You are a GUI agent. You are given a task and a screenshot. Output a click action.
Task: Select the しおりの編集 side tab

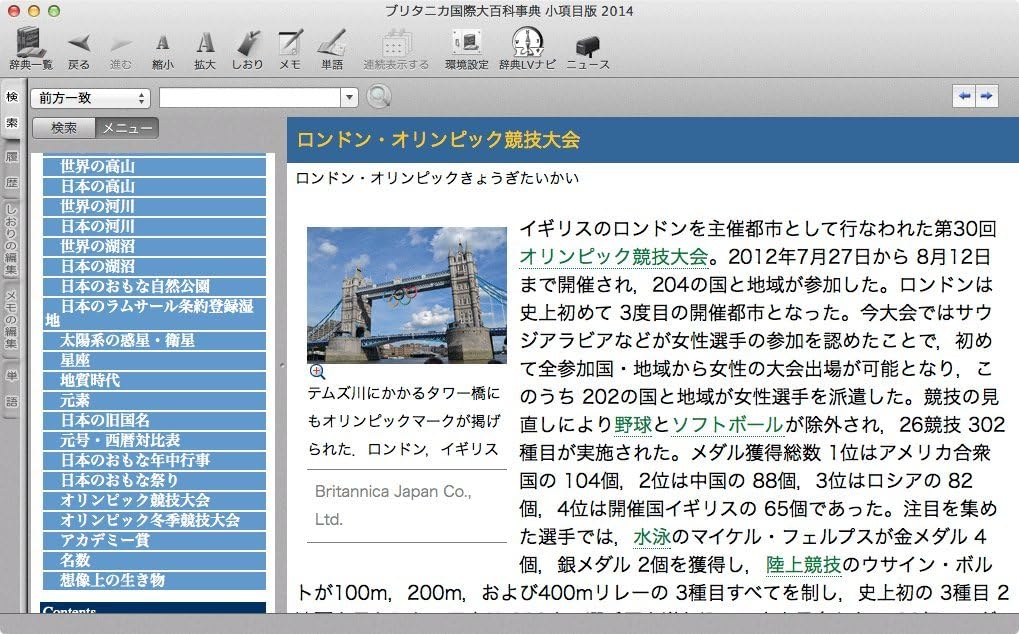pyautogui.click(x=12, y=242)
